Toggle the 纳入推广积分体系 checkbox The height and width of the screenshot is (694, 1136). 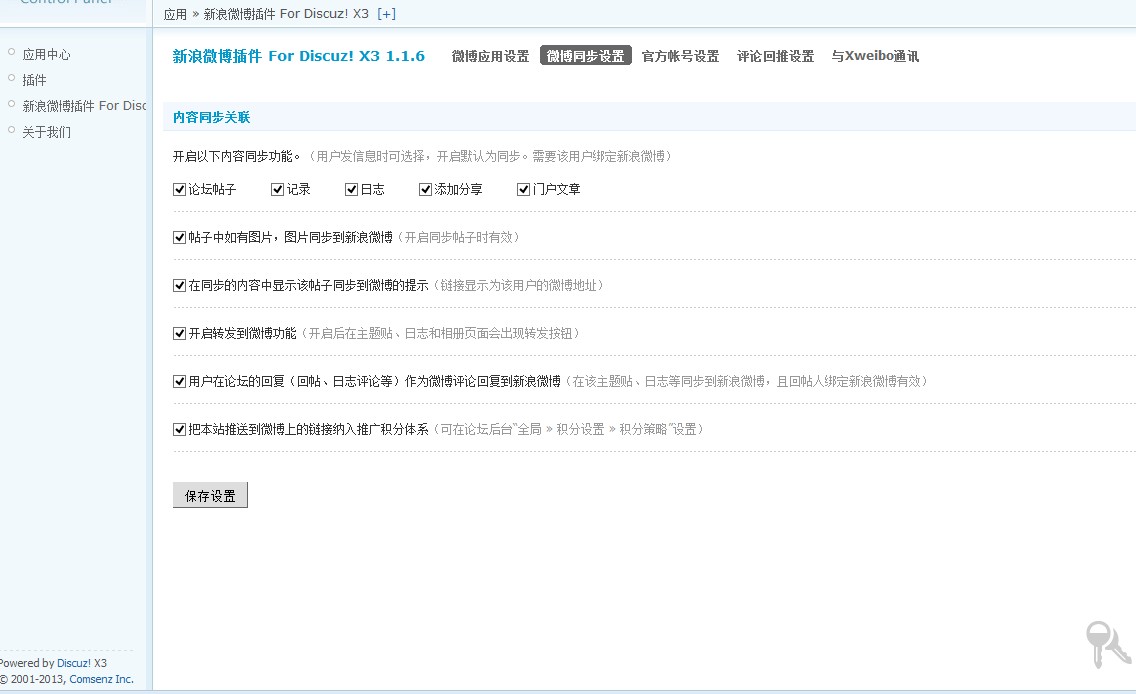tap(180, 429)
